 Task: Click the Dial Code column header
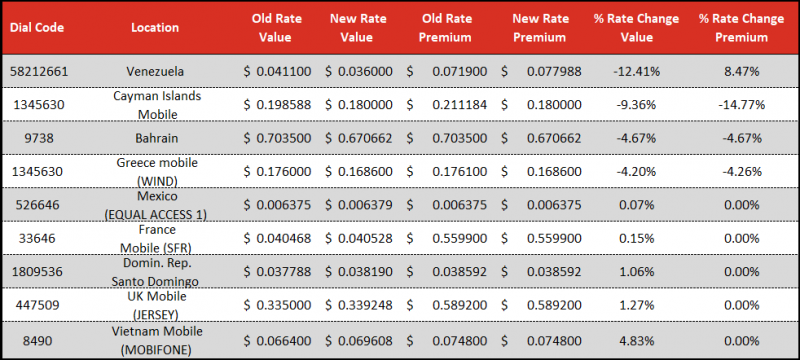[37, 28]
